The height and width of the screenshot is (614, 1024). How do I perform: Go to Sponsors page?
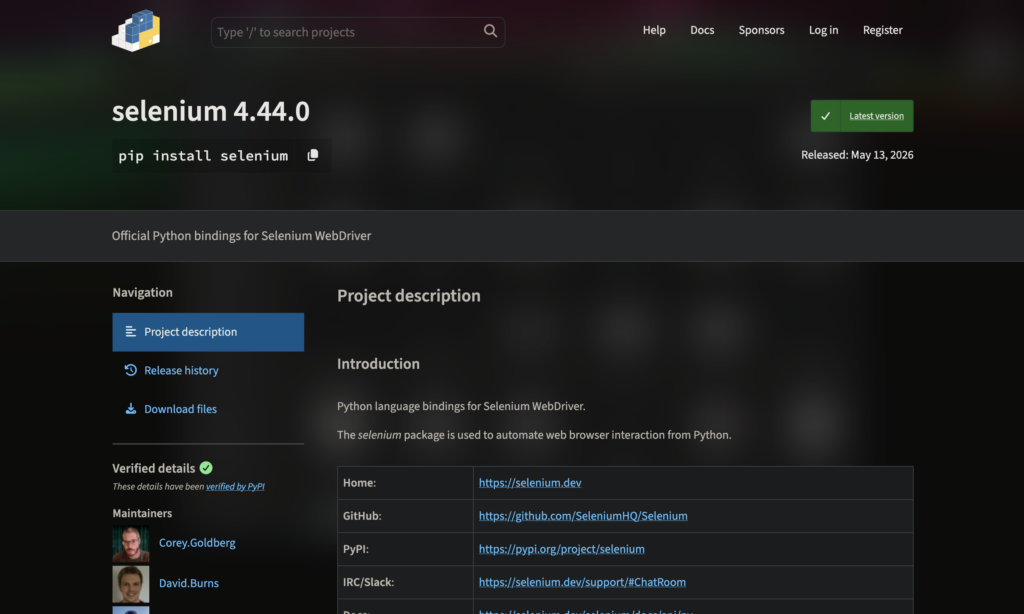click(x=761, y=30)
